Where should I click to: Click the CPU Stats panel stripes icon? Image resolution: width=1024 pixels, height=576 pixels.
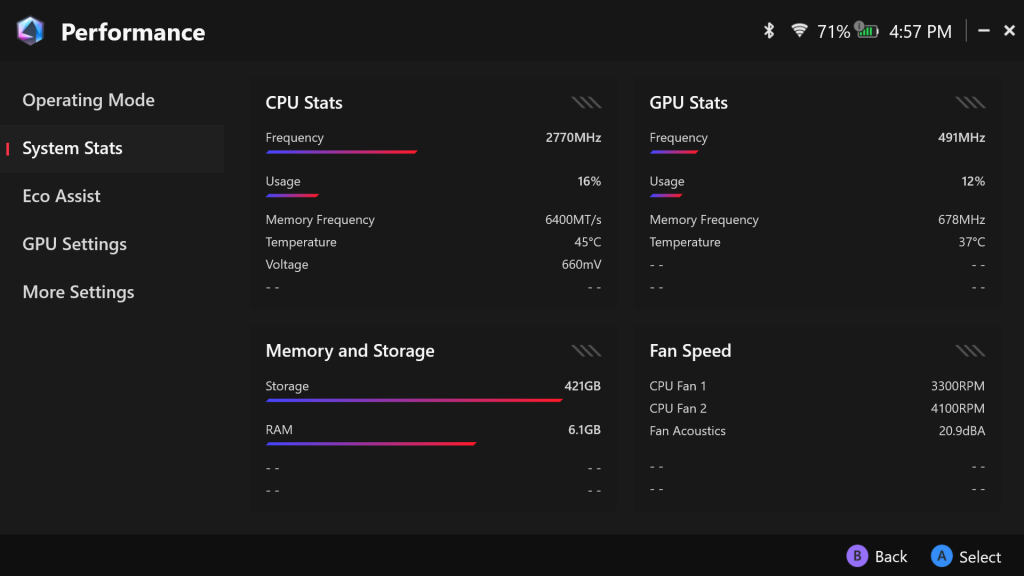[x=586, y=102]
